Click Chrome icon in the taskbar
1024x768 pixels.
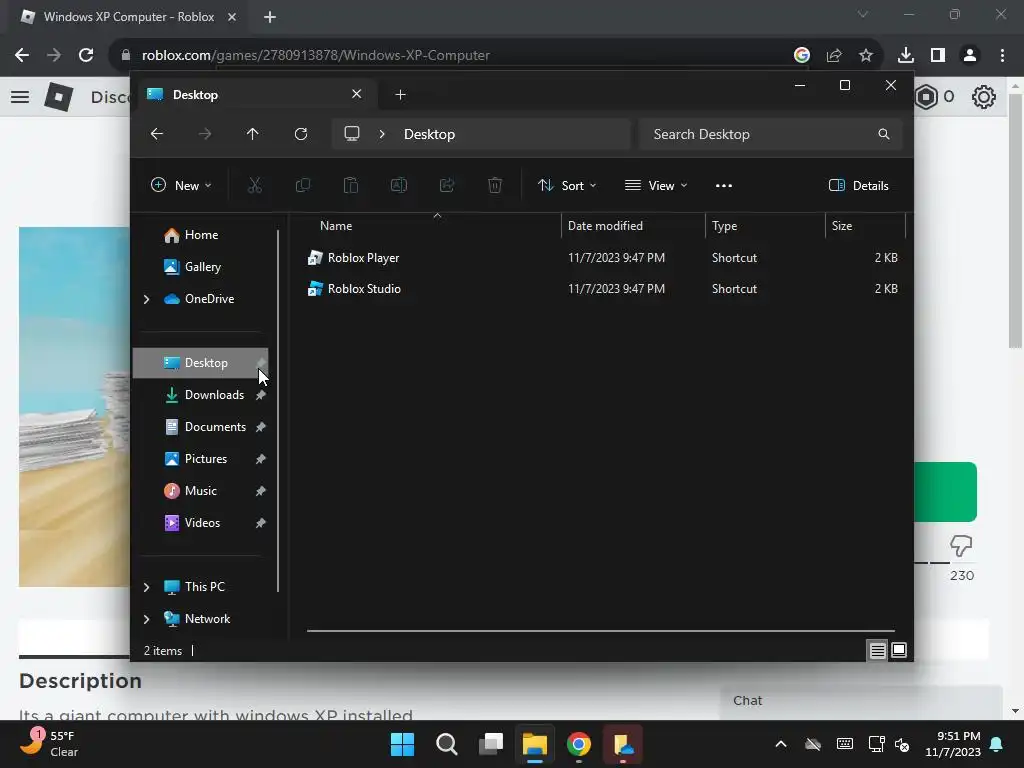click(x=579, y=744)
